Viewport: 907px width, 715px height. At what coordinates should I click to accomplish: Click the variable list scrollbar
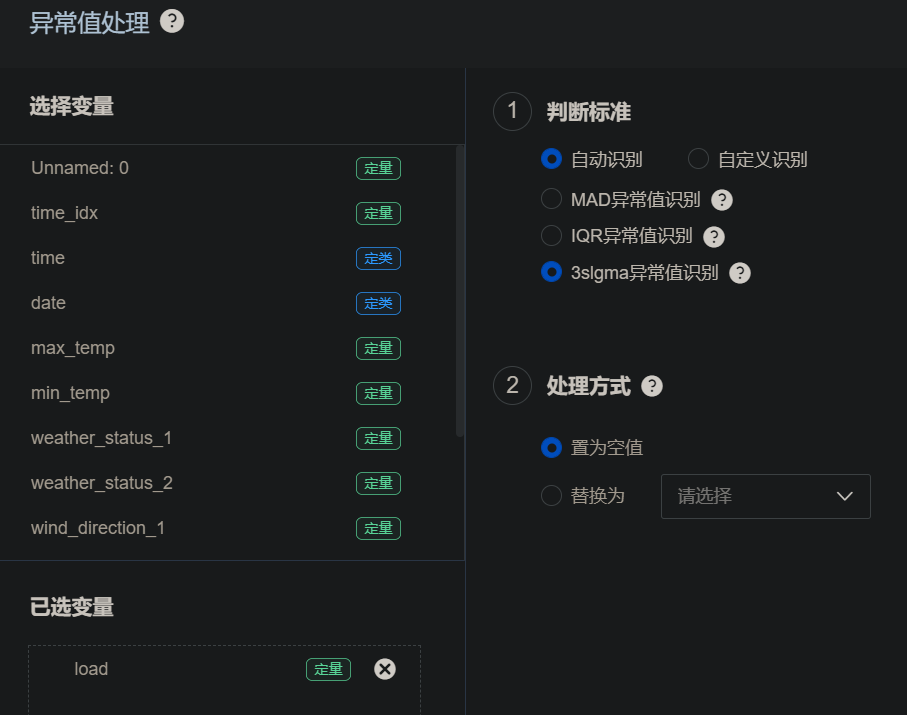[x=460, y=290]
